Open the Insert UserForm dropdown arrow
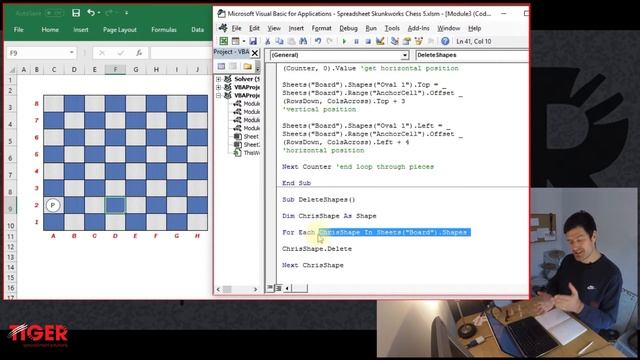This screenshot has width=640, height=360. 244,41
